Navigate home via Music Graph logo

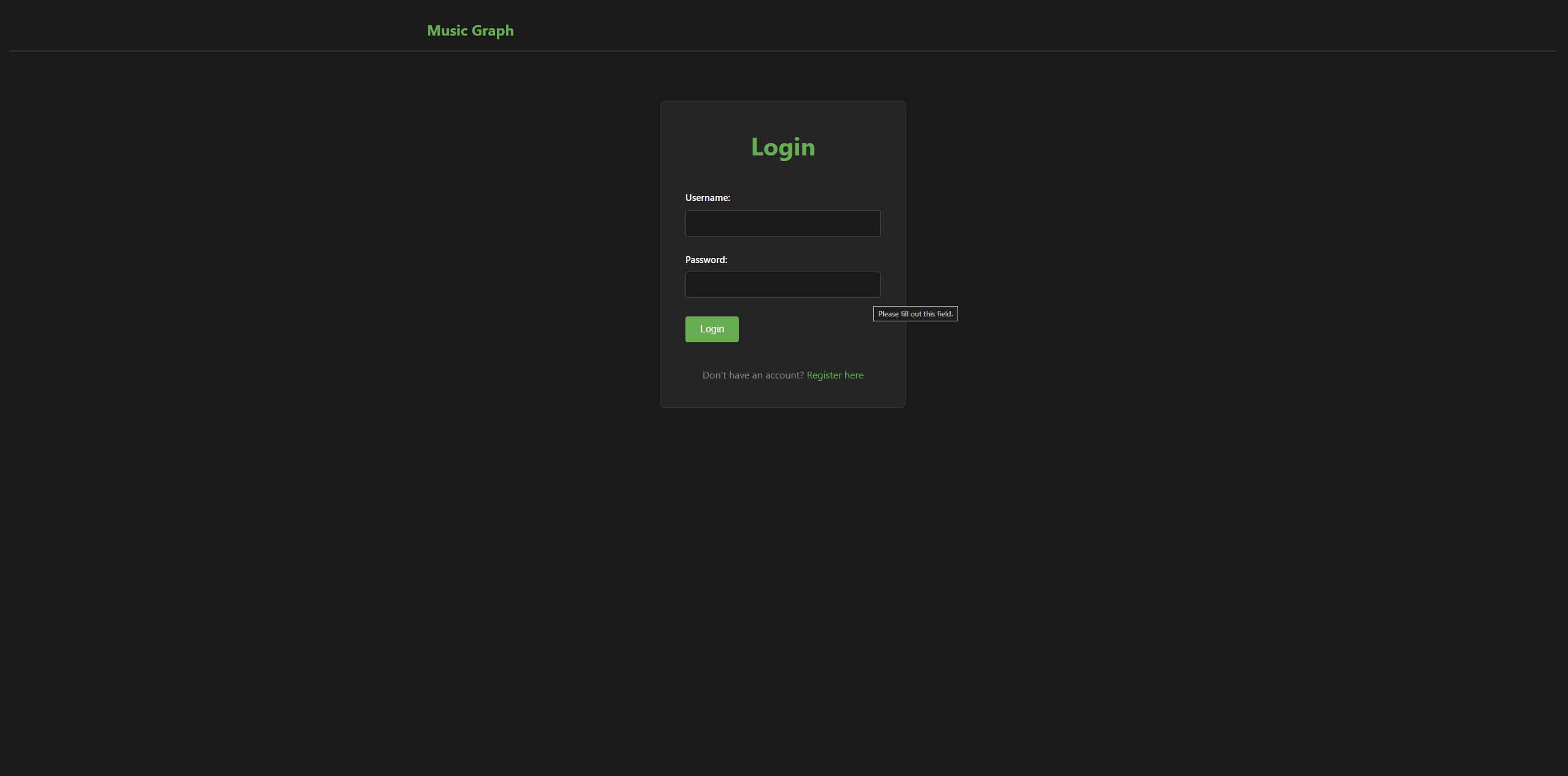(x=470, y=30)
